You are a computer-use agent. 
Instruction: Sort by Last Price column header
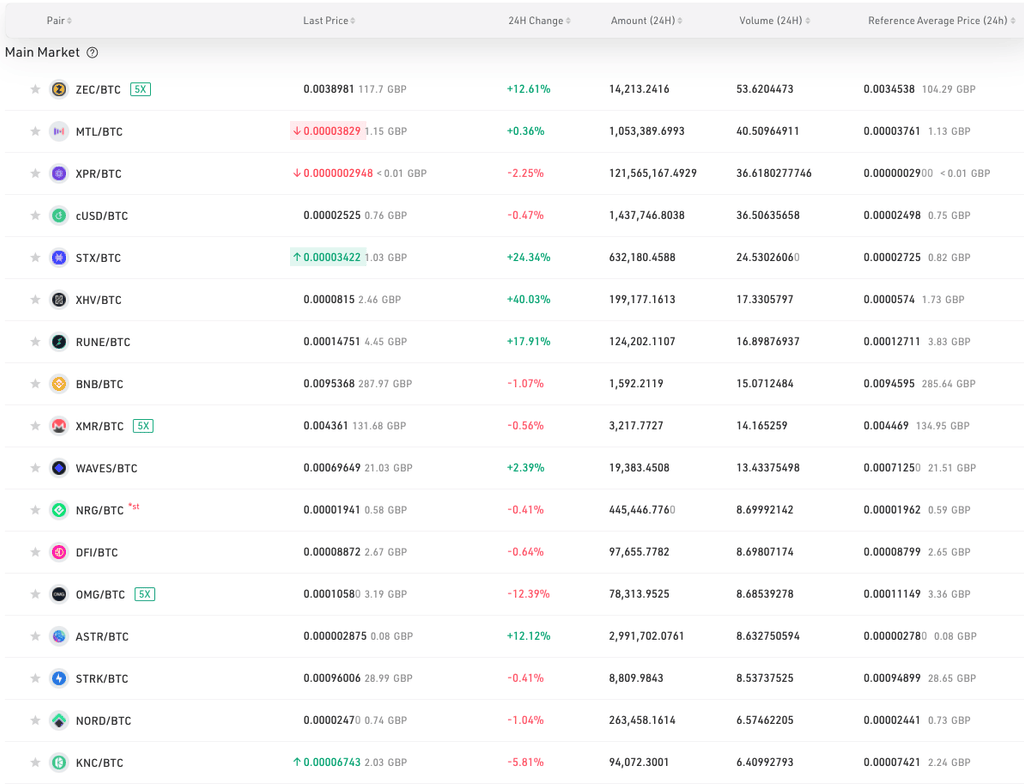(329, 21)
